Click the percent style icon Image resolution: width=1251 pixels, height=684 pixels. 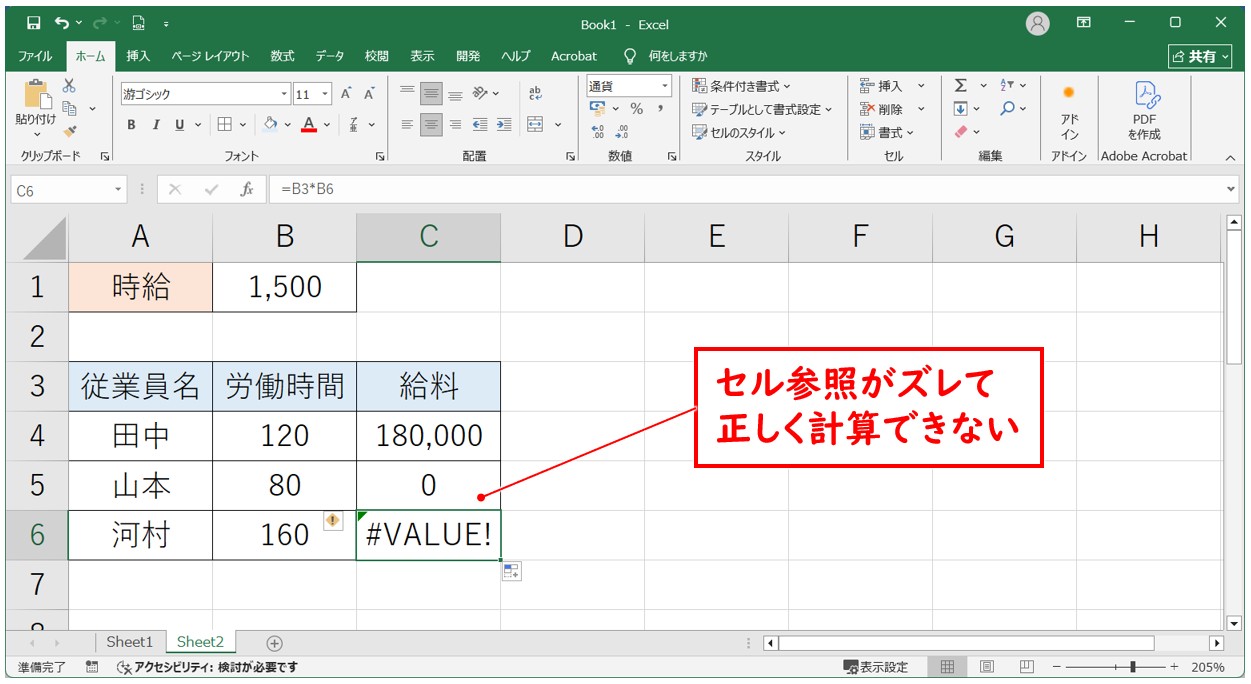coord(636,109)
